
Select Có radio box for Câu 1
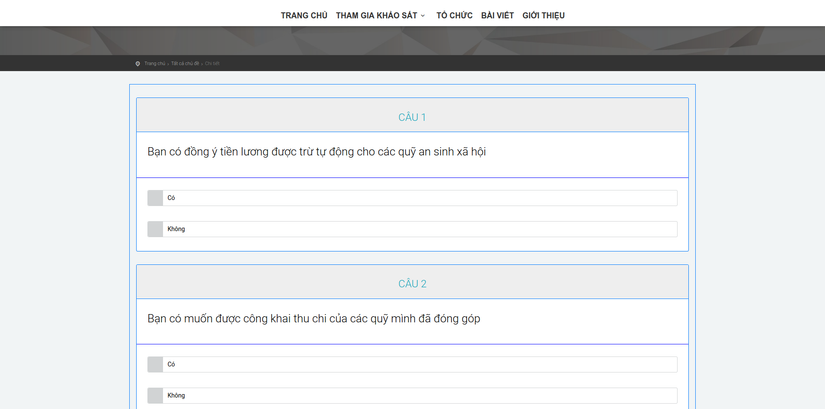point(155,198)
